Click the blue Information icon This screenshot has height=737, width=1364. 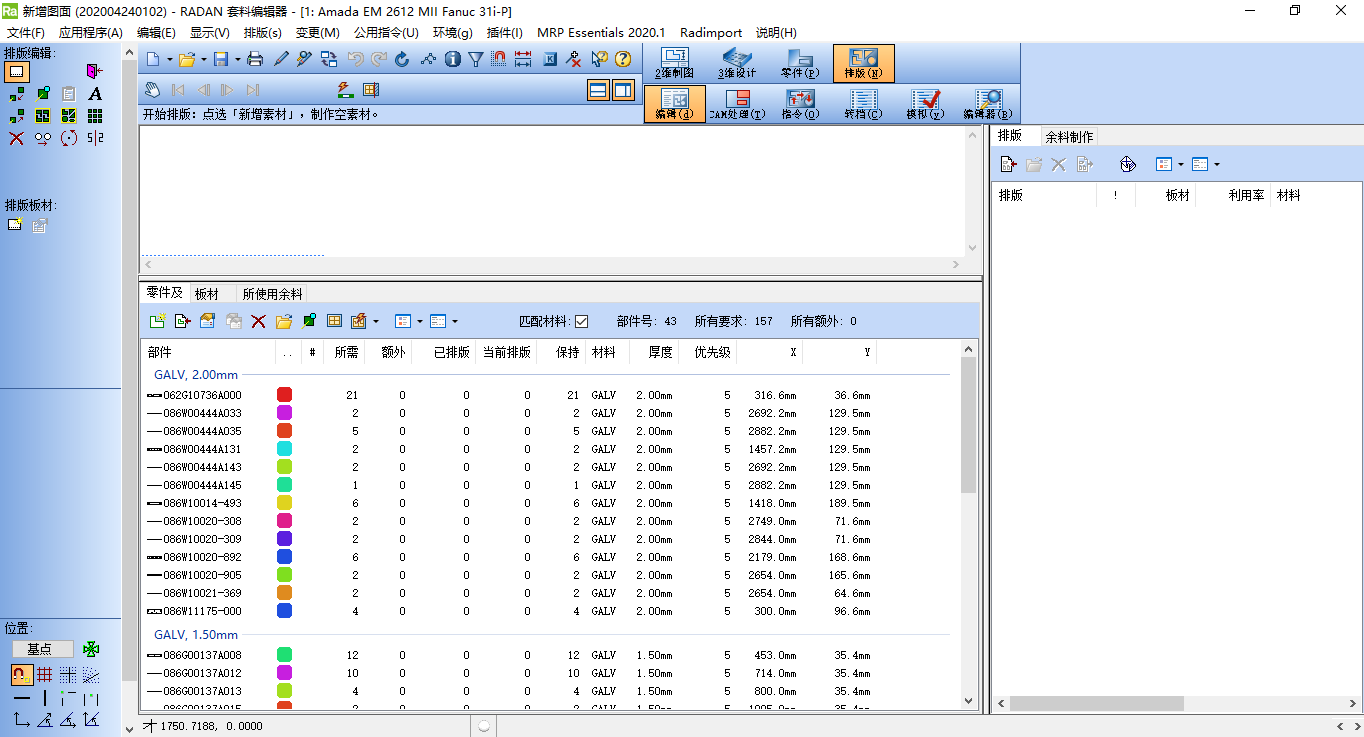point(452,59)
